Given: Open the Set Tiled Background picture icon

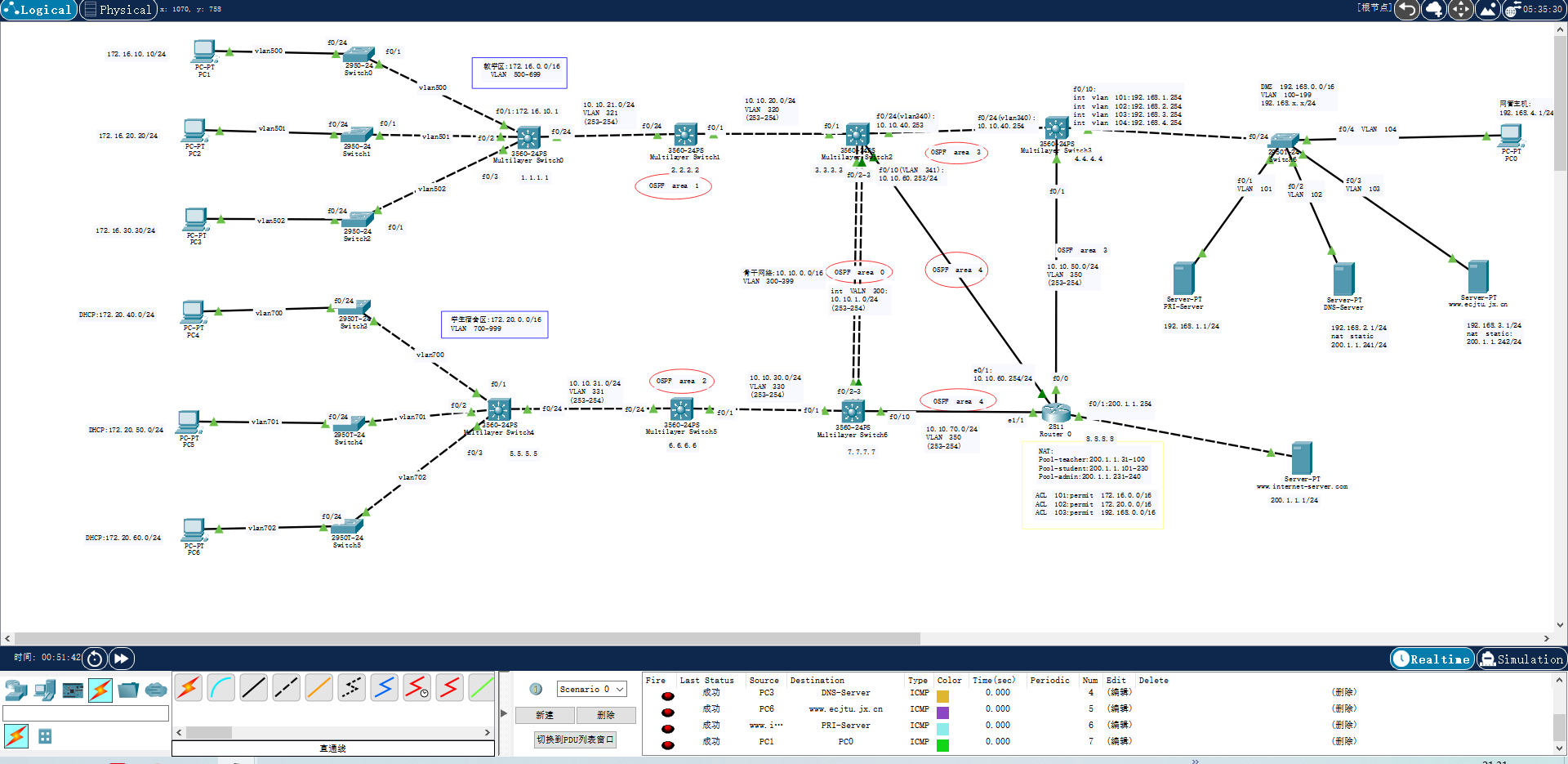Looking at the screenshot, I should tap(1488, 10).
